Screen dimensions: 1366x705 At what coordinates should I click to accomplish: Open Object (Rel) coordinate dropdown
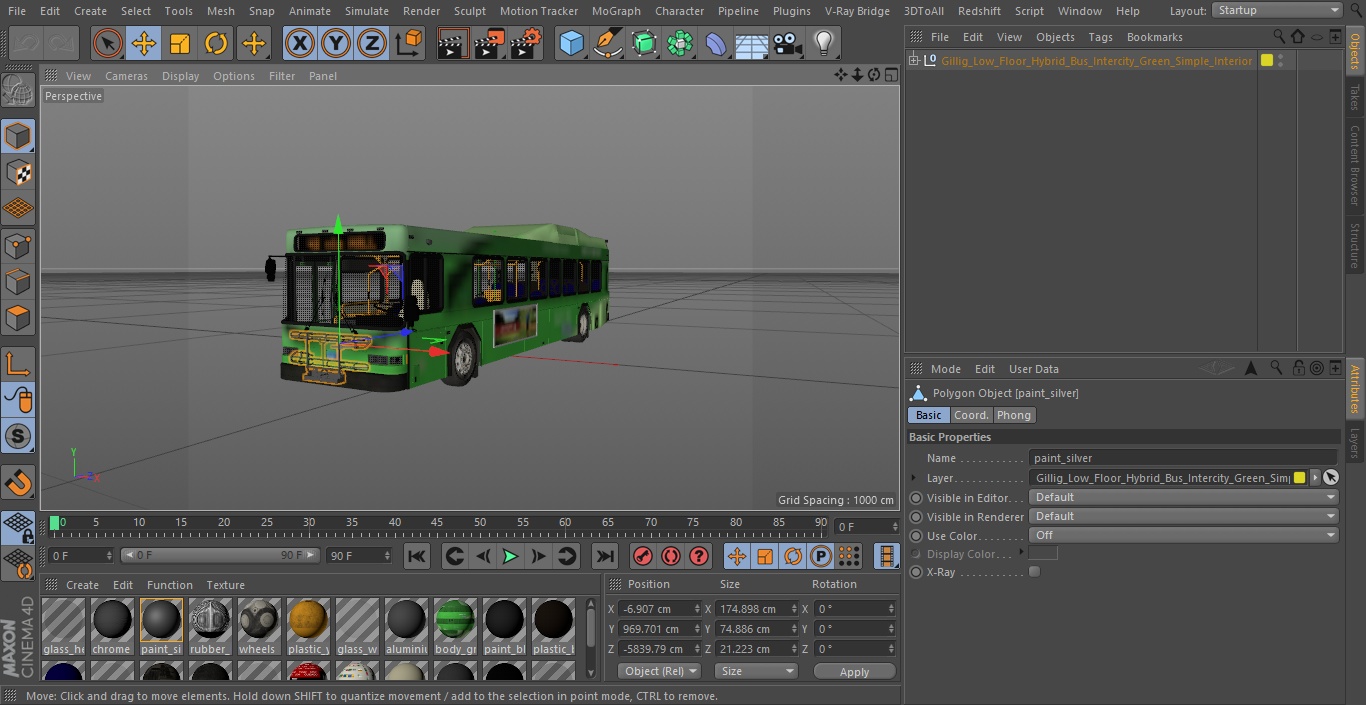[659, 671]
